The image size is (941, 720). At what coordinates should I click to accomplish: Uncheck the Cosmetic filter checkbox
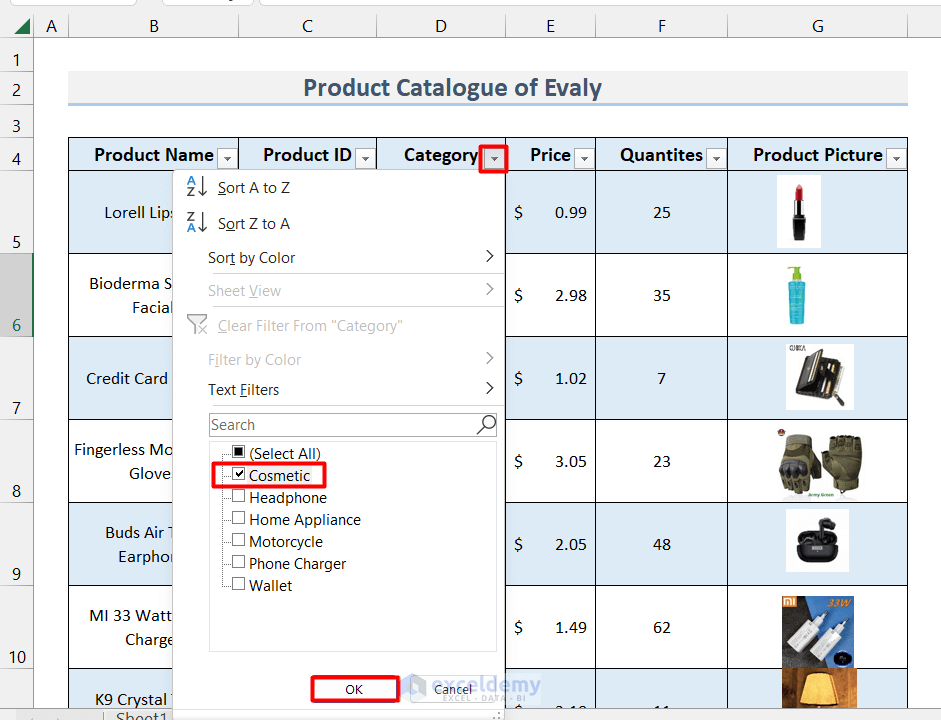(239, 475)
